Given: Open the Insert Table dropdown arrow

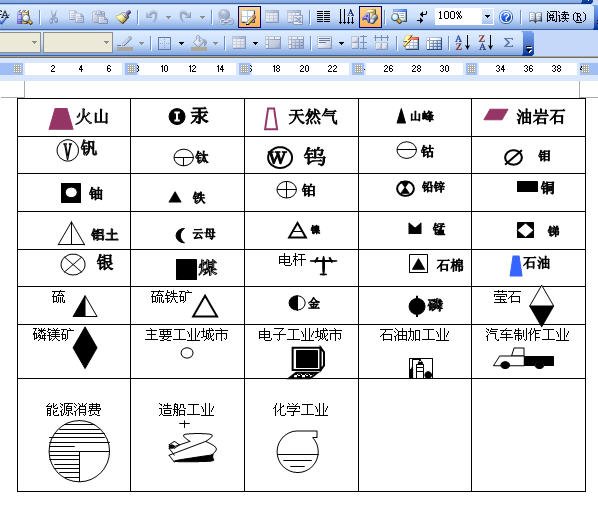Looking at the screenshot, I should [256, 43].
